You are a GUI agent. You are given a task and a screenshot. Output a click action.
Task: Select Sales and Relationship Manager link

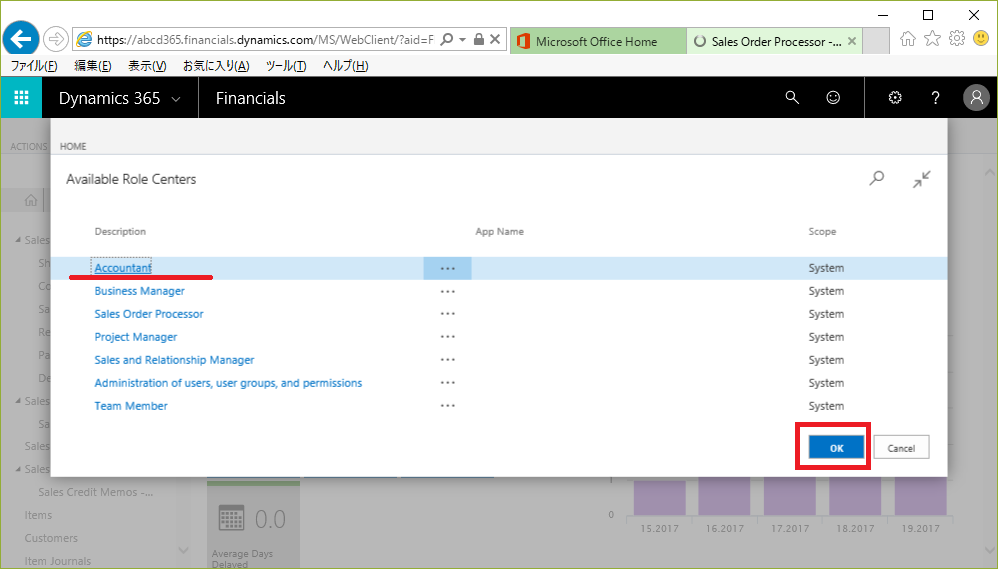click(174, 360)
